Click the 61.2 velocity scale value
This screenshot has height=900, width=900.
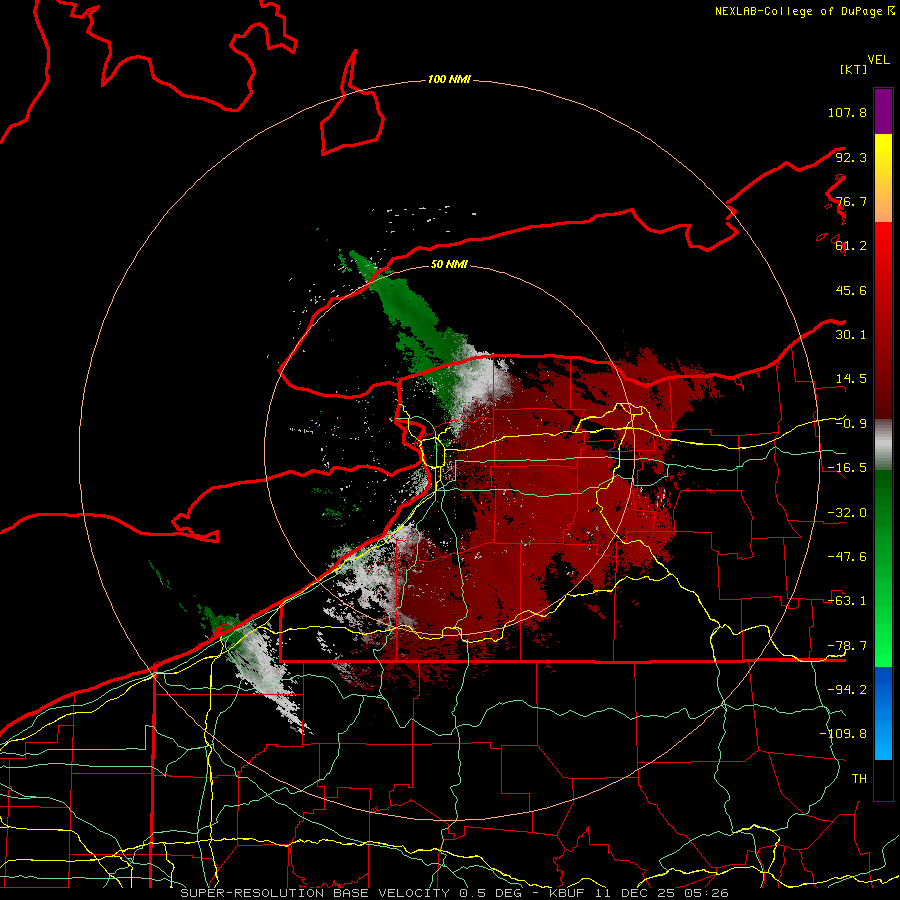[851, 246]
